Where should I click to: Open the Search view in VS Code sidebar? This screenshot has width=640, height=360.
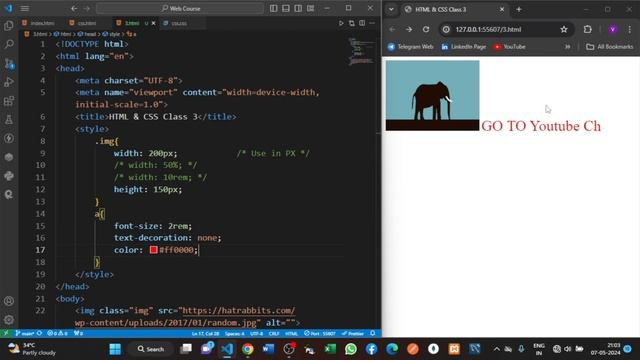click(x=9, y=44)
